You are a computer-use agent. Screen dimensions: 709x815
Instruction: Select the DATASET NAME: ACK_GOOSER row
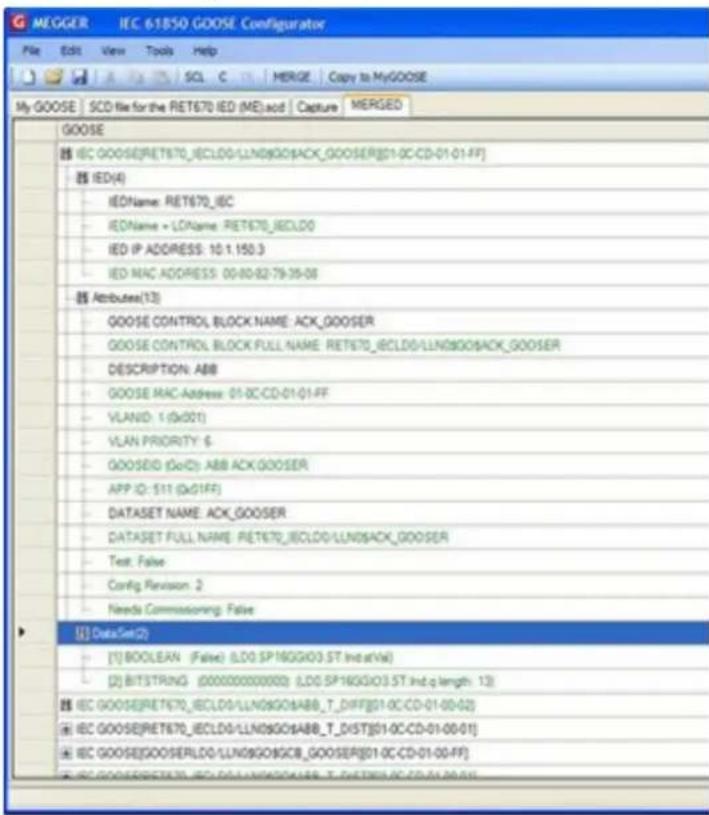pyautogui.click(x=383, y=512)
